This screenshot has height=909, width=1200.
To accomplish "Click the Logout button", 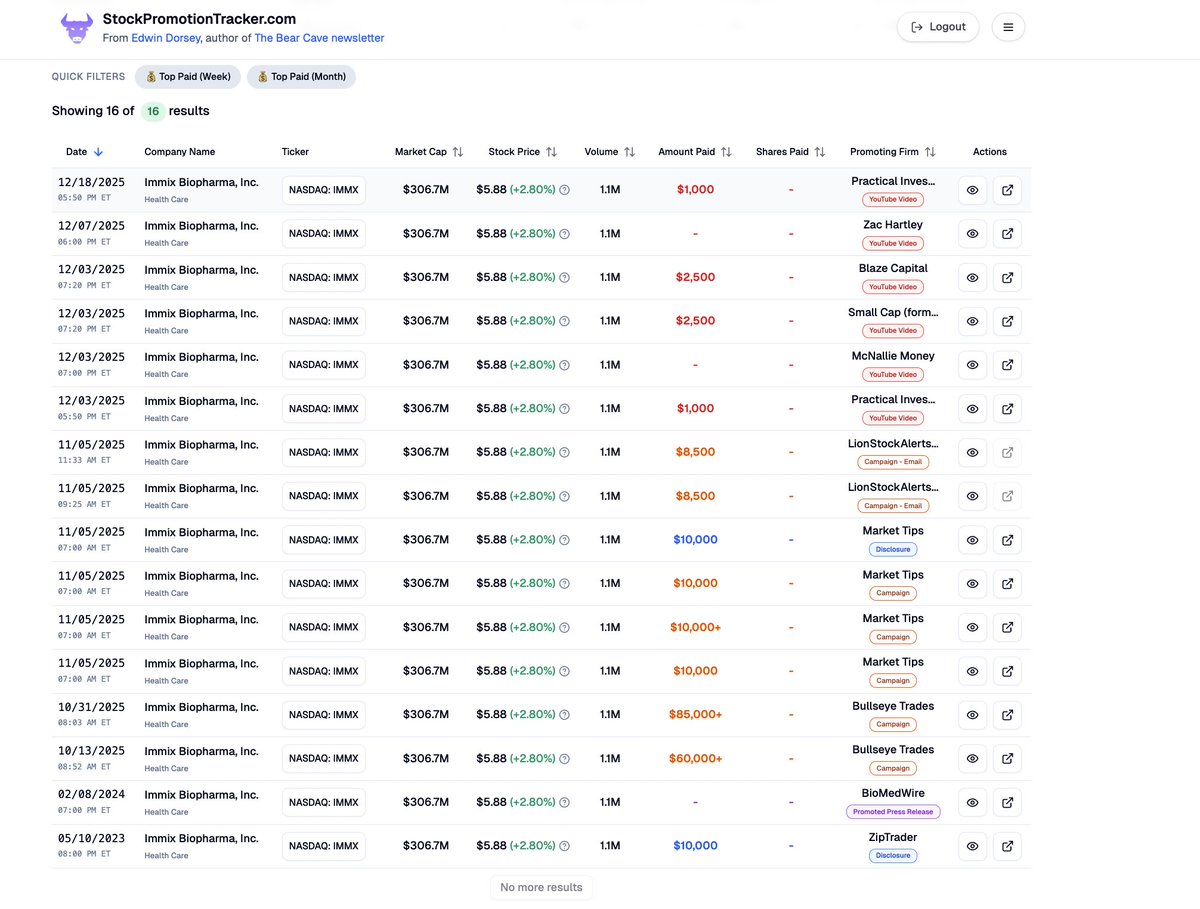I will tap(938, 27).
